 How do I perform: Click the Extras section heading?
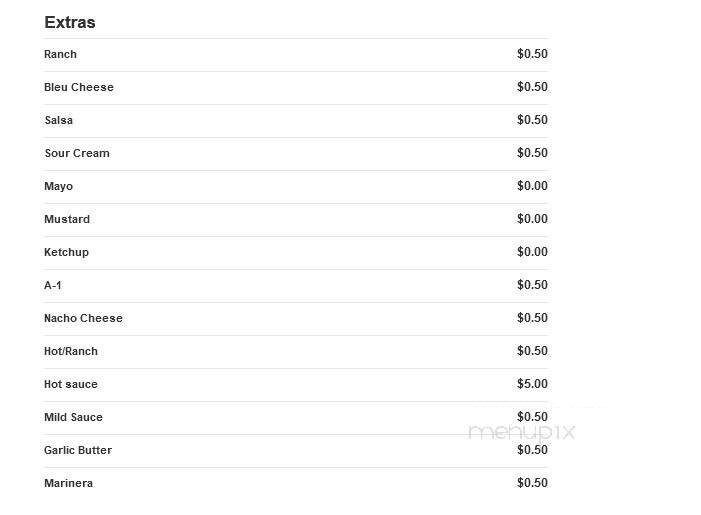pyautogui.click(x=70, y=22)
